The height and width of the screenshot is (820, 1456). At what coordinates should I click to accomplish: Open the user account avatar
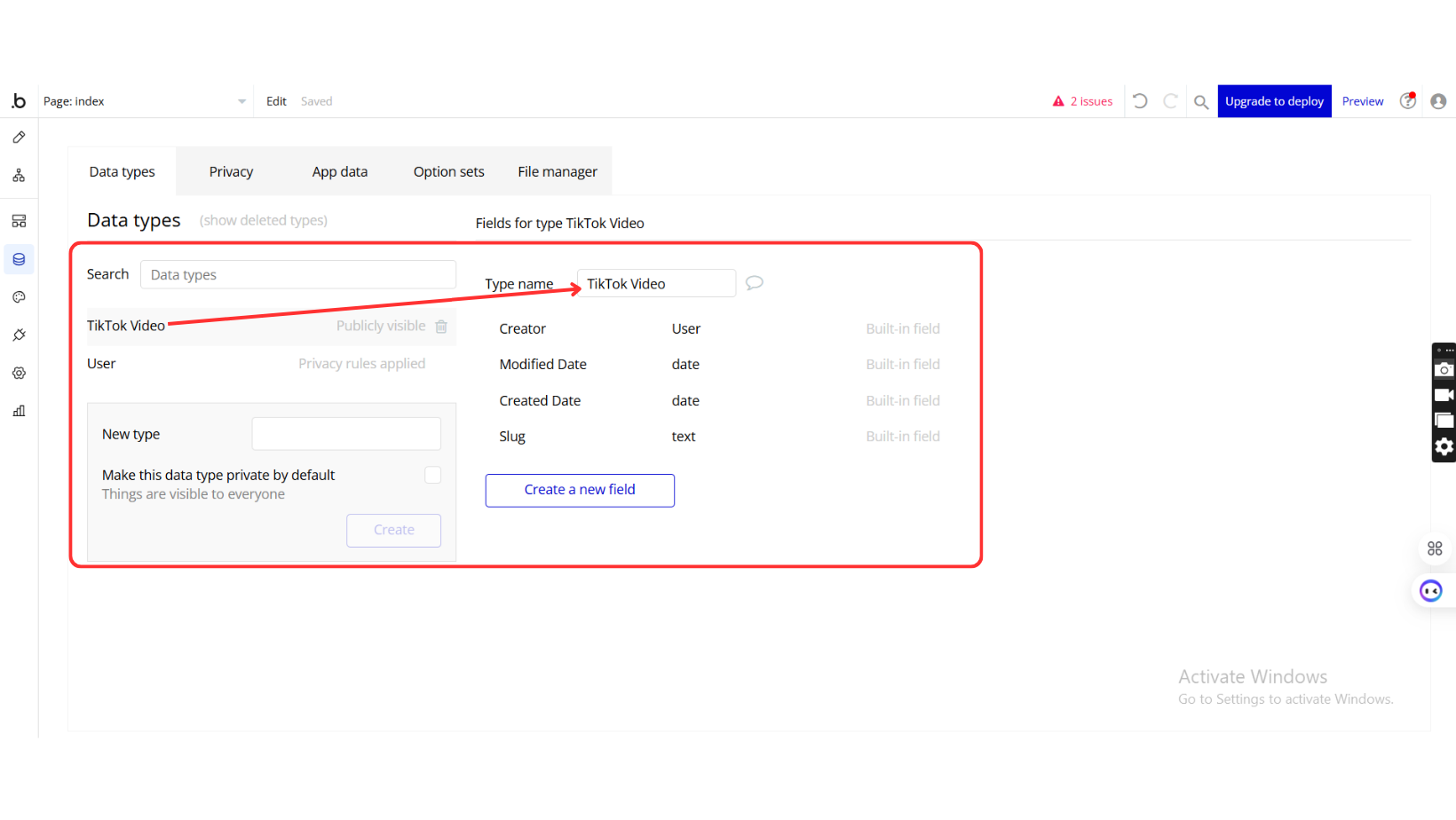1438,101
